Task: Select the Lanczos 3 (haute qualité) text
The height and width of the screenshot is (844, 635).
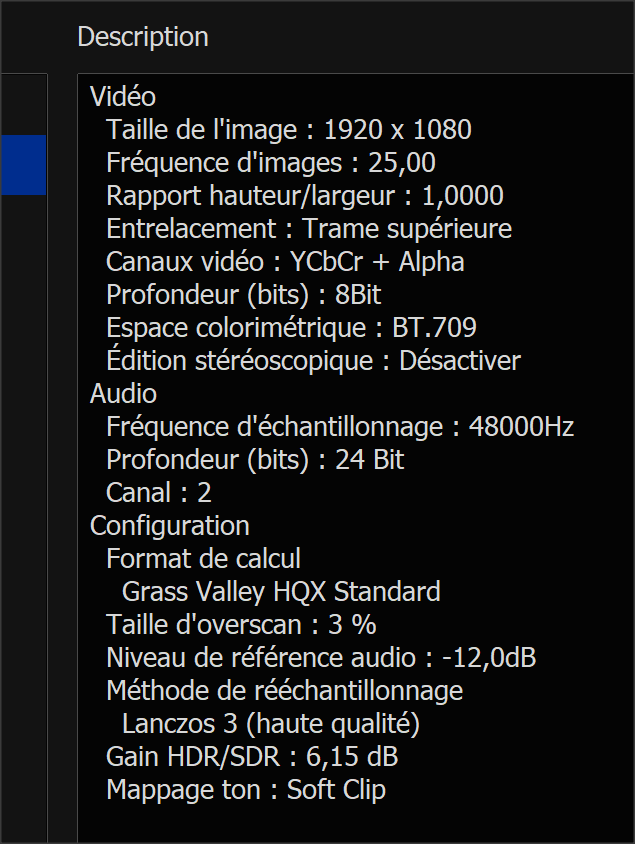Action: click(x=270, y=723)
